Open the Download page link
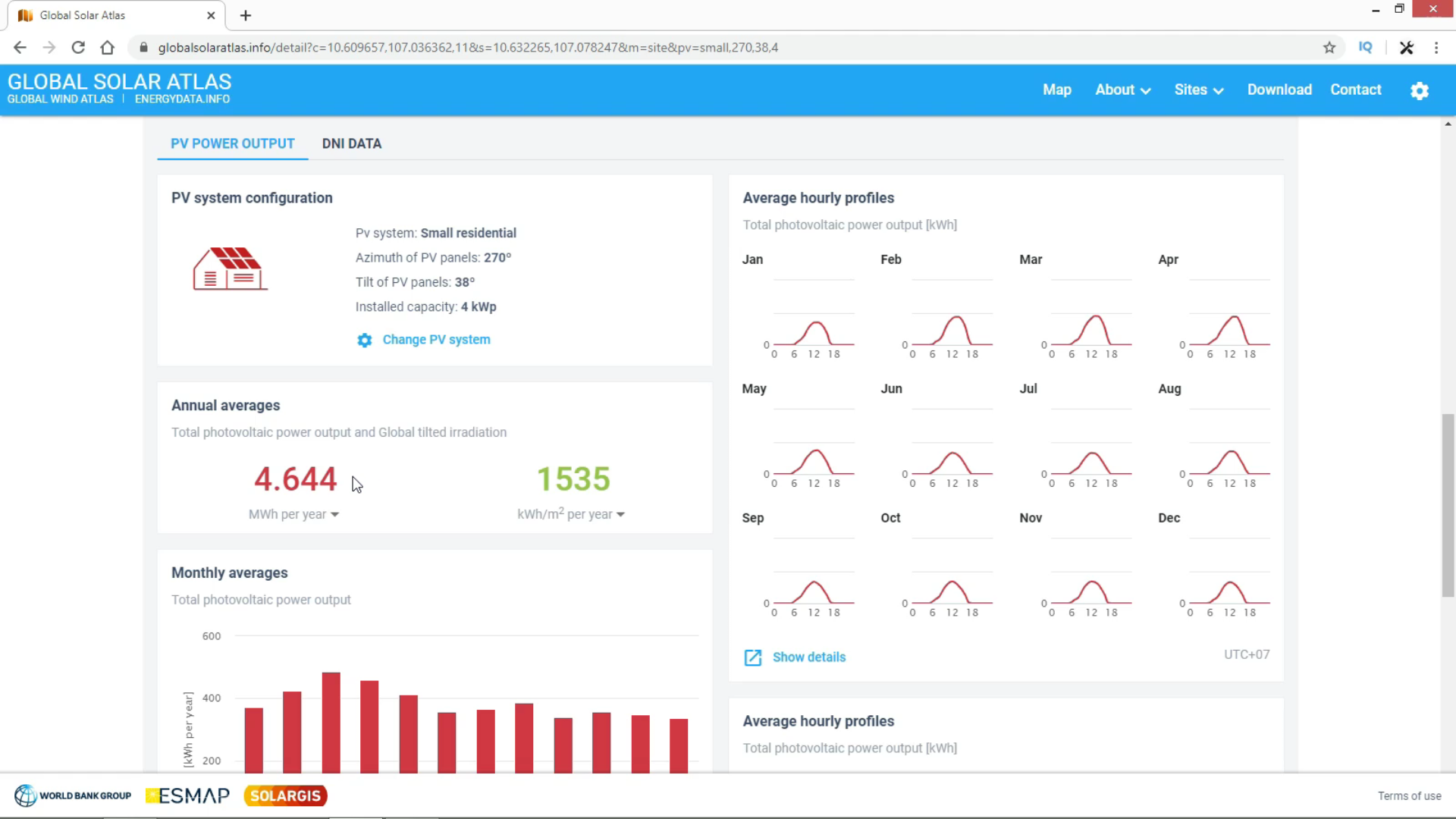 pyautogui.click(x=1279, y=90)
